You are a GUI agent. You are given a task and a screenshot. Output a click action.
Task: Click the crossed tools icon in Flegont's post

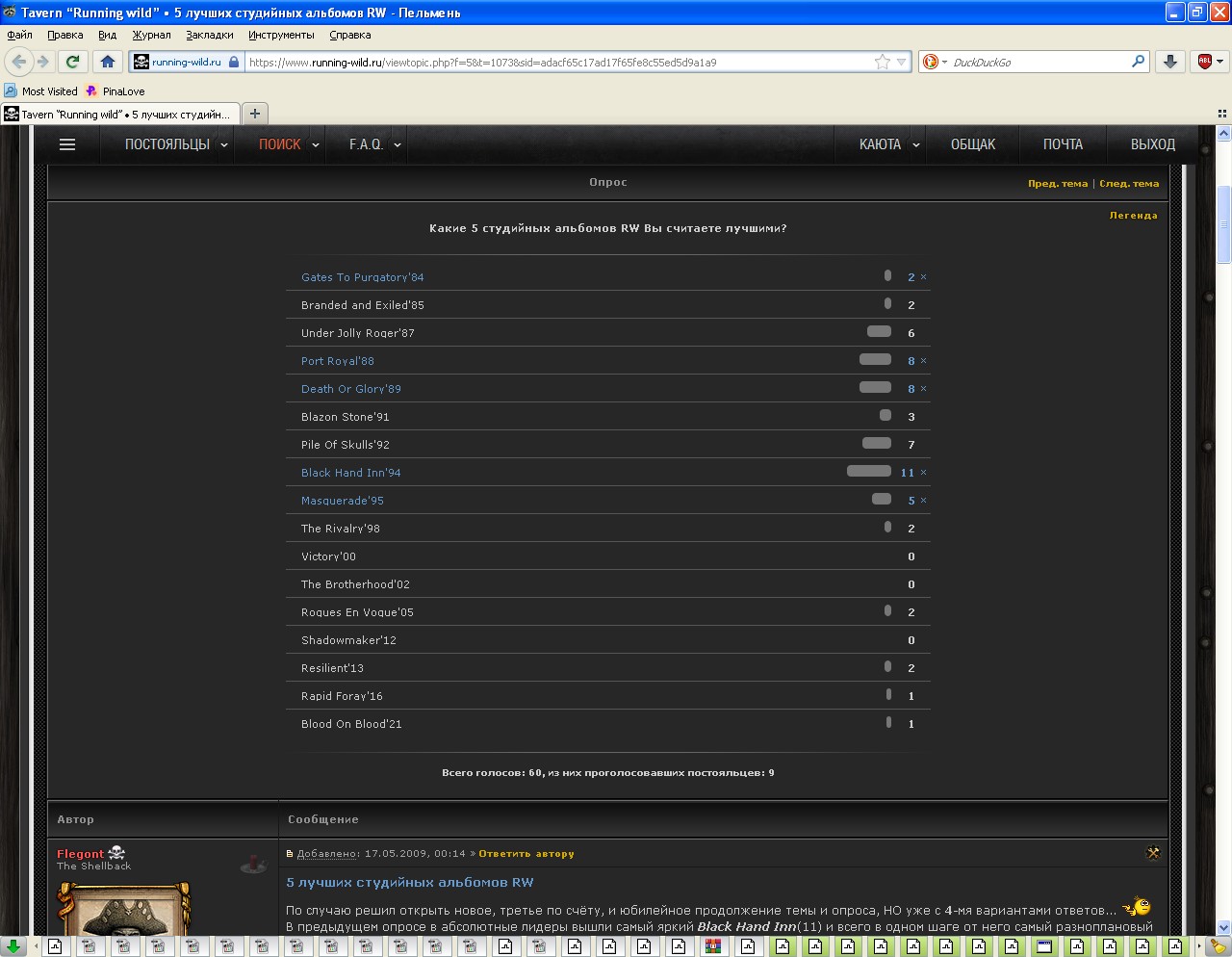1153,853
